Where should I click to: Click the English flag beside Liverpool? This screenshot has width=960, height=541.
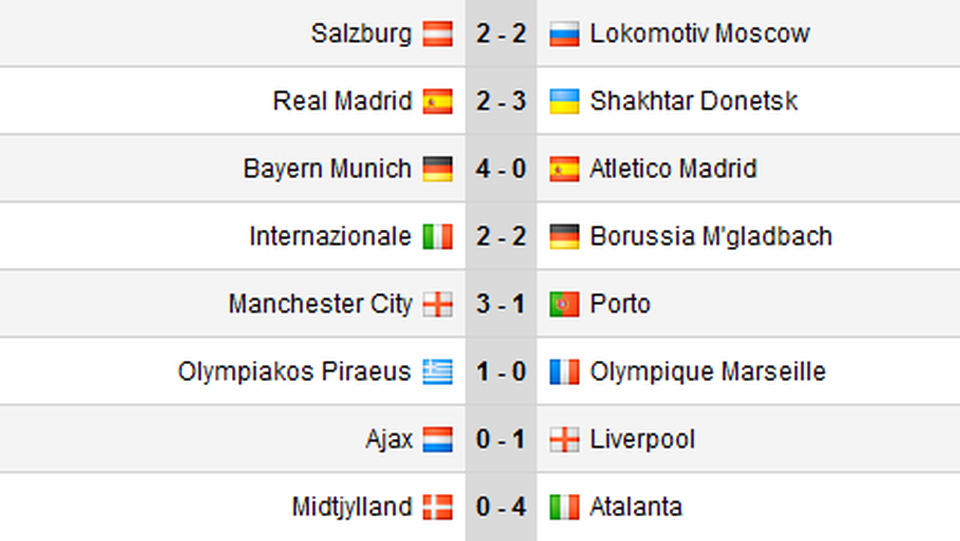pos(564,439)
